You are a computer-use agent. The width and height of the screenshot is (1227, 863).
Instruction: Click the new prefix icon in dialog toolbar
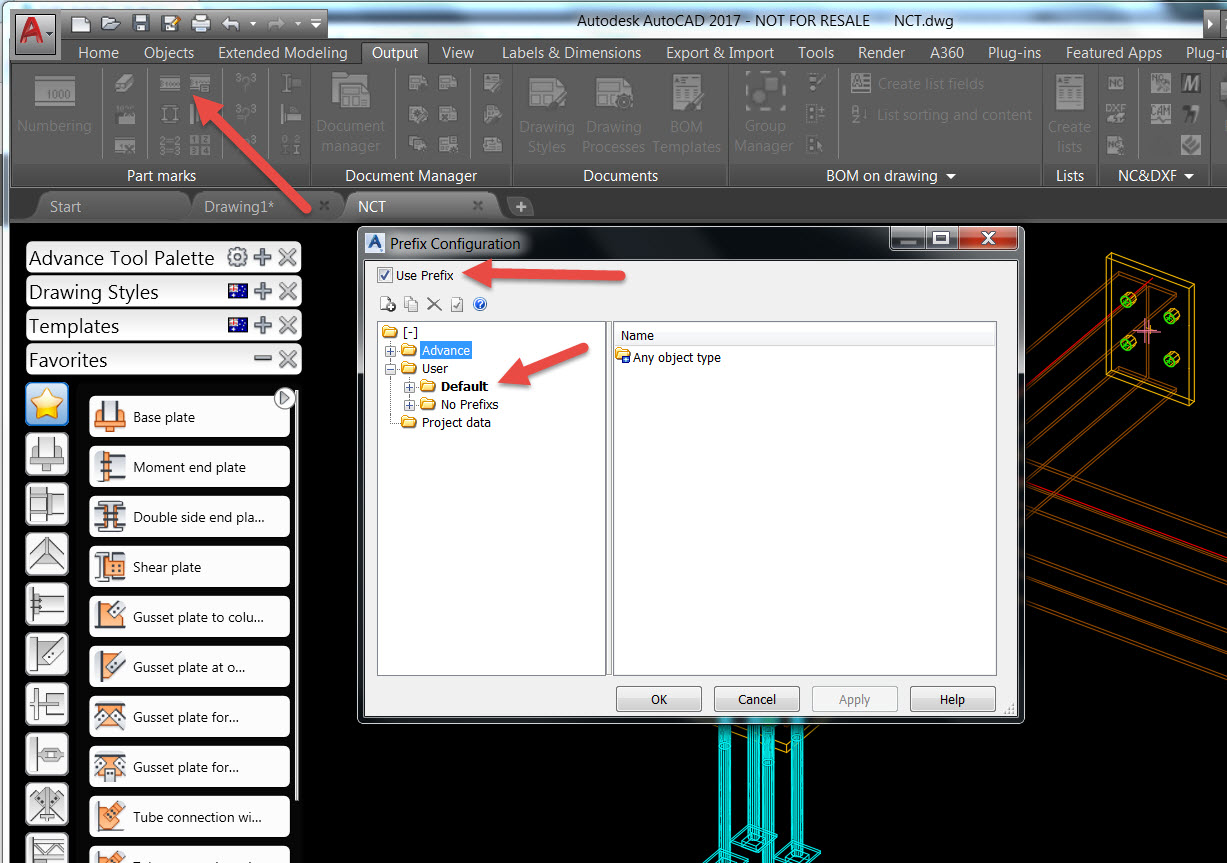(387, 305)
